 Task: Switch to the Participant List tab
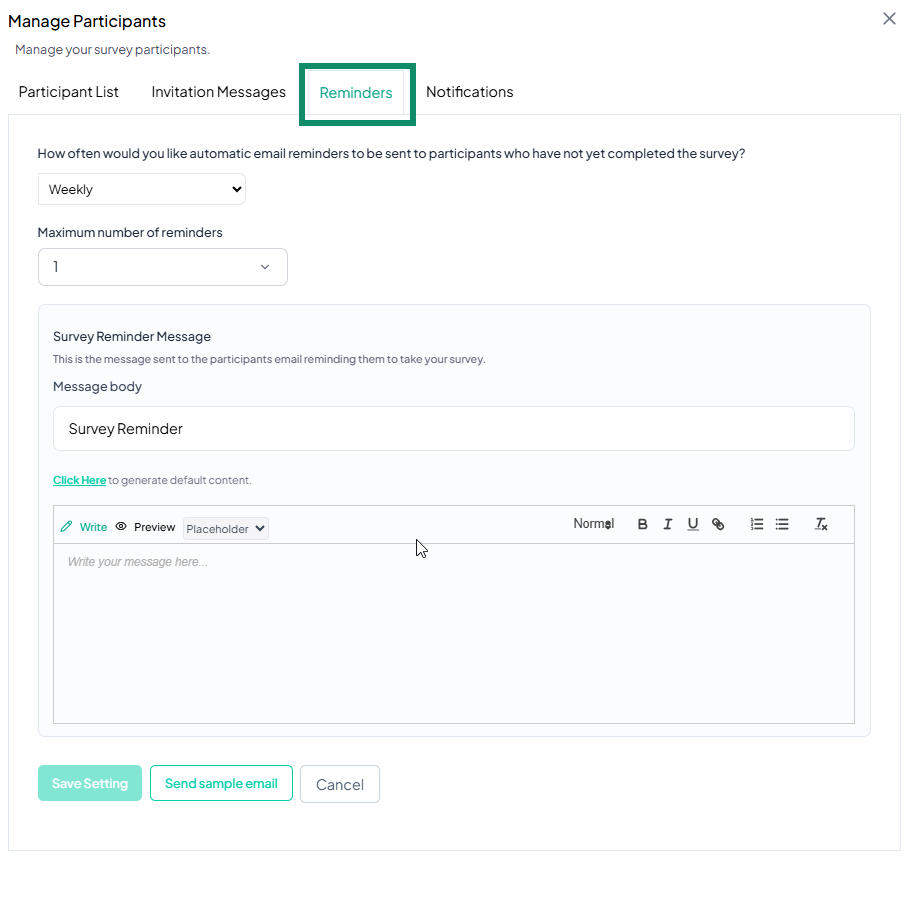pos(69,92)
